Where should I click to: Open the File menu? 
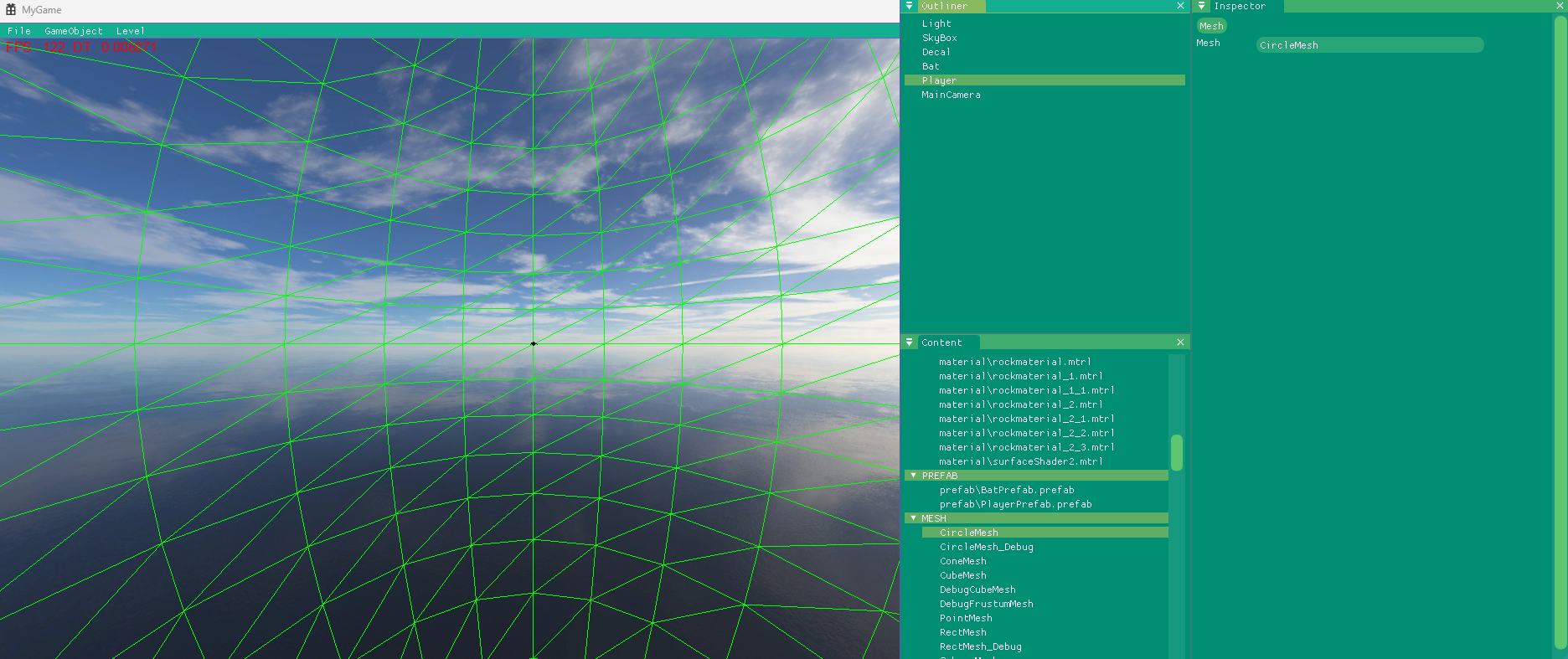[x=18, y=31]
